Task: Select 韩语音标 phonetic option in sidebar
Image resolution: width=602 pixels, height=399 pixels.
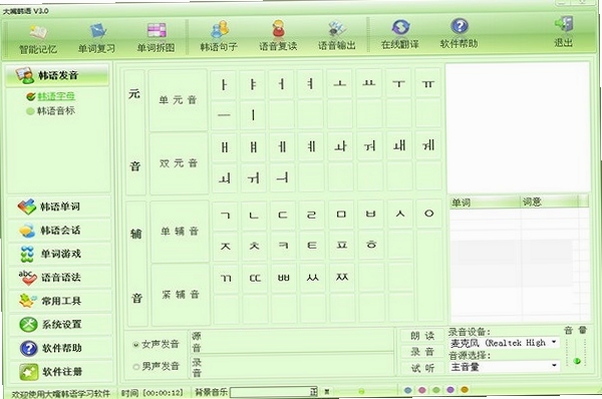Action: pos(56,111)
